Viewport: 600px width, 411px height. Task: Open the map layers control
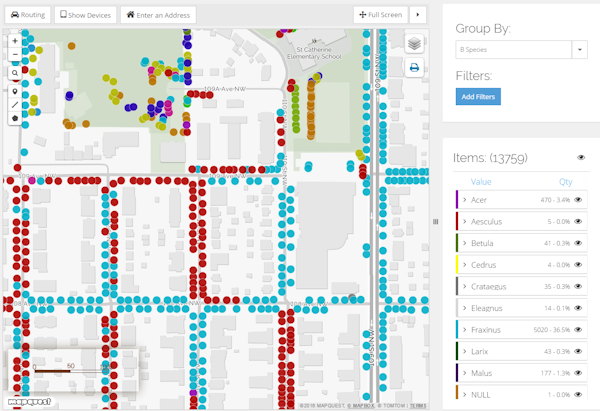[x=414, y=44]
